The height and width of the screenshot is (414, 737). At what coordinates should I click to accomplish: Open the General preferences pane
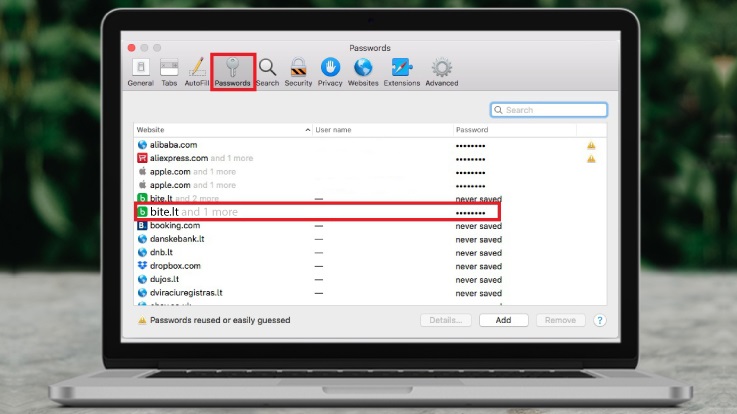tap(140, 71)
